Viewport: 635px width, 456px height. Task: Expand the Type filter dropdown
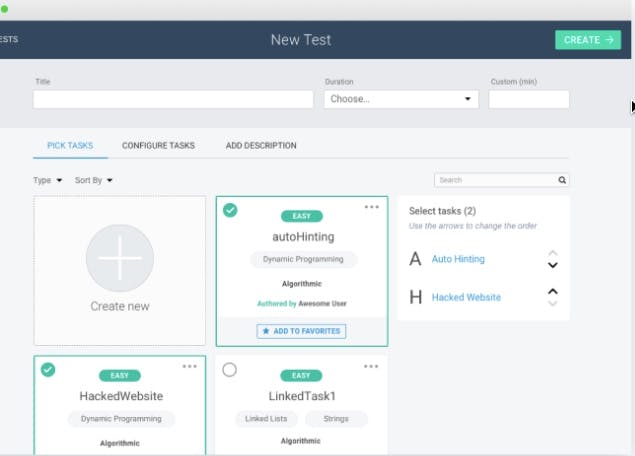coord(47,180)
